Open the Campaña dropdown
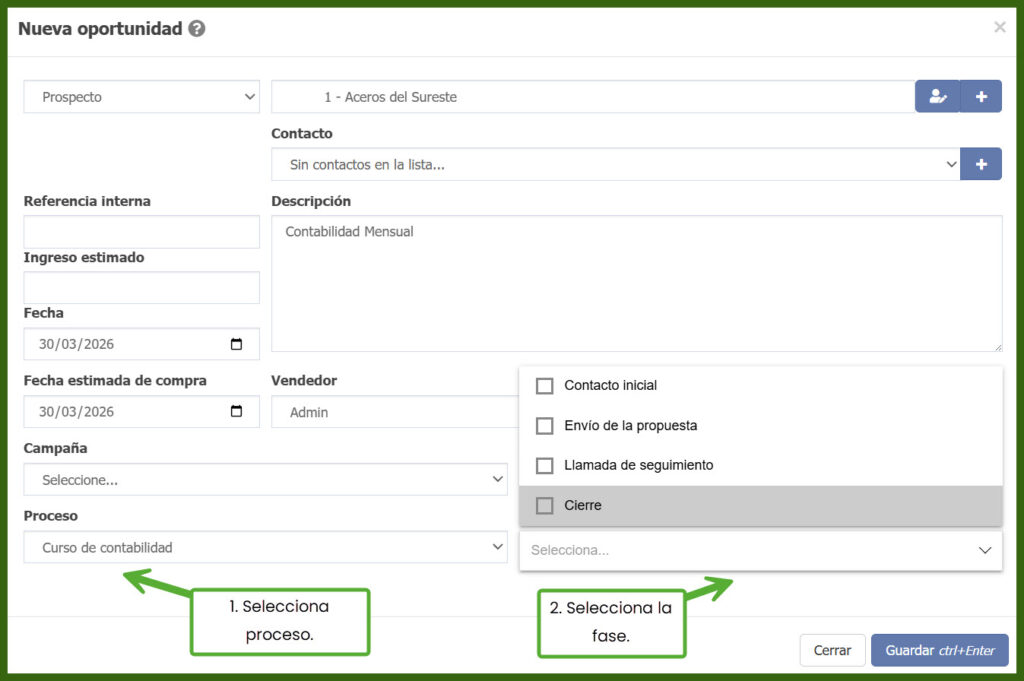Viewport: 1024px width, 681px height. click(265, 480)
